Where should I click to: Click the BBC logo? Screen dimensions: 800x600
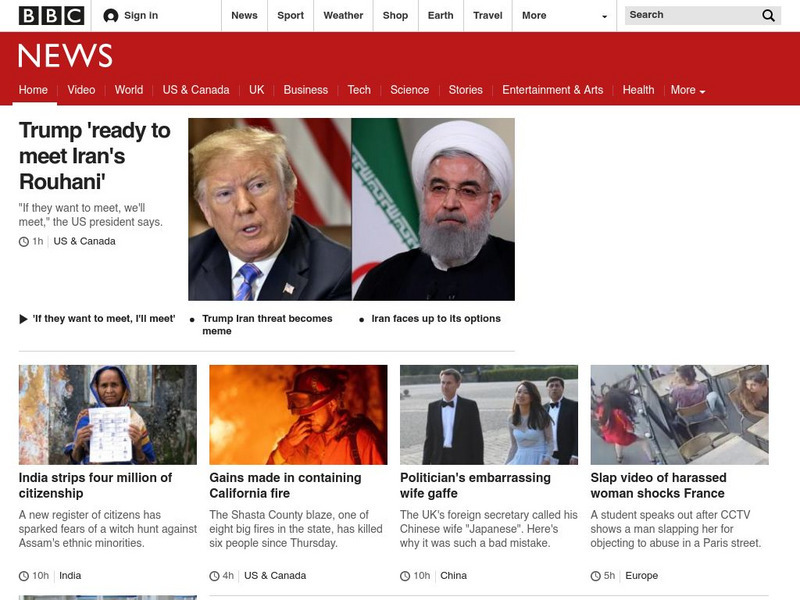[x=50, y=15]
